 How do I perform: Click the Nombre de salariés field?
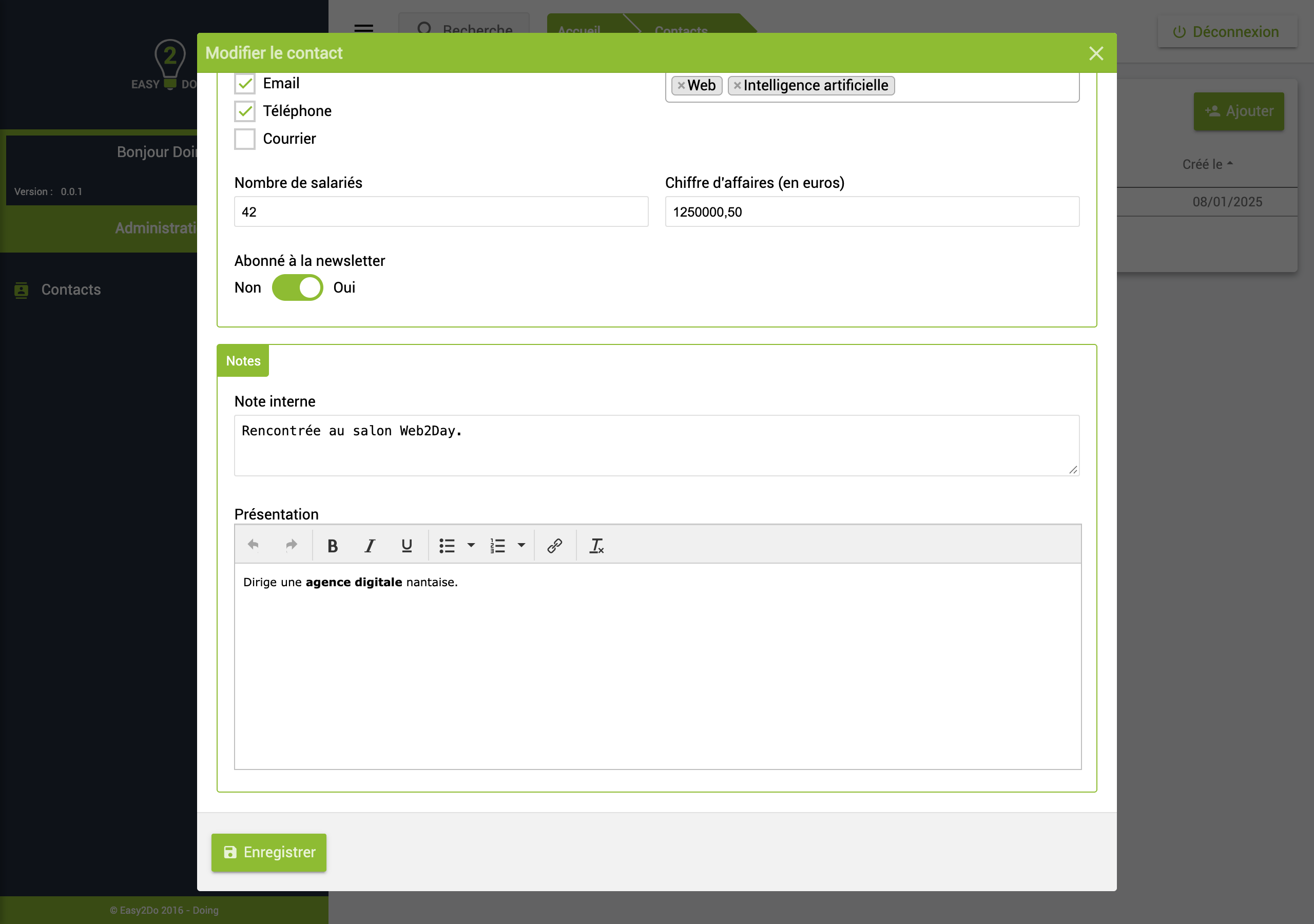click(441, 212)
